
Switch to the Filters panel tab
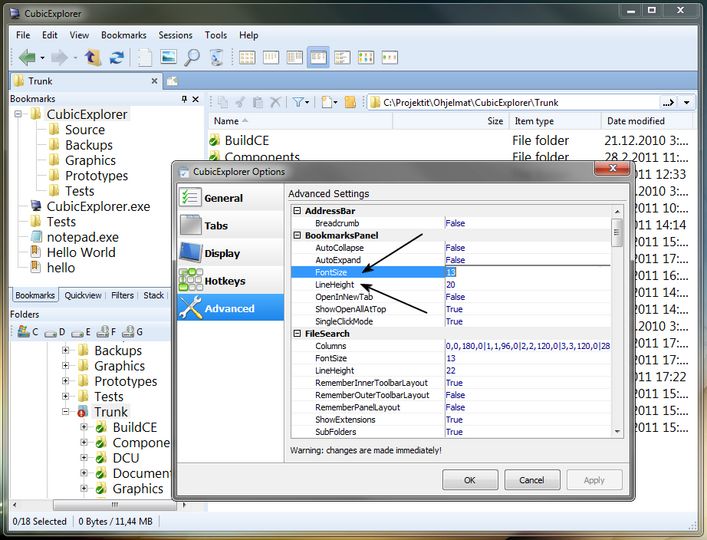[x=122, y=295]
